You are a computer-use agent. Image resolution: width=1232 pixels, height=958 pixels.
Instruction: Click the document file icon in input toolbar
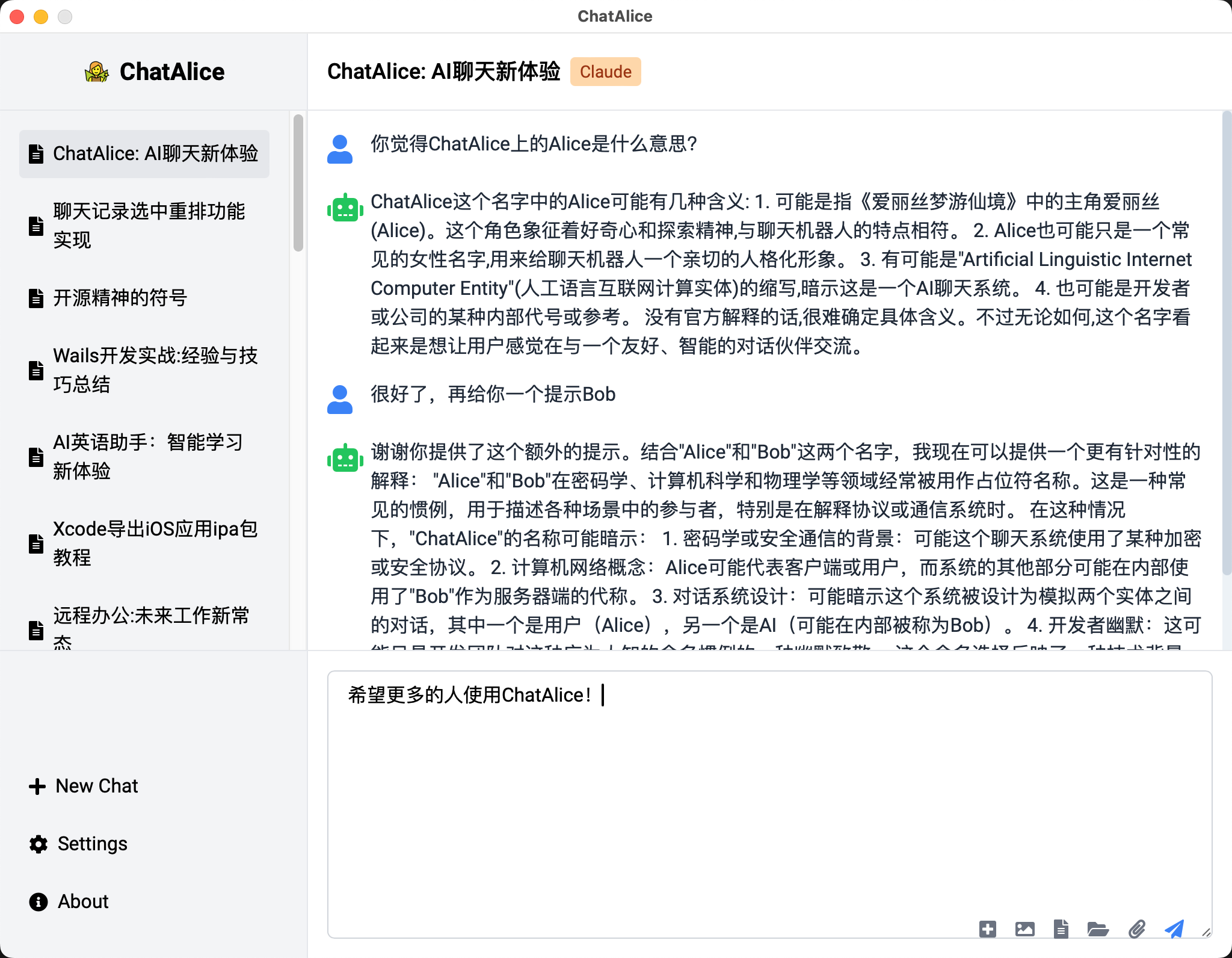click(1061, 929)
